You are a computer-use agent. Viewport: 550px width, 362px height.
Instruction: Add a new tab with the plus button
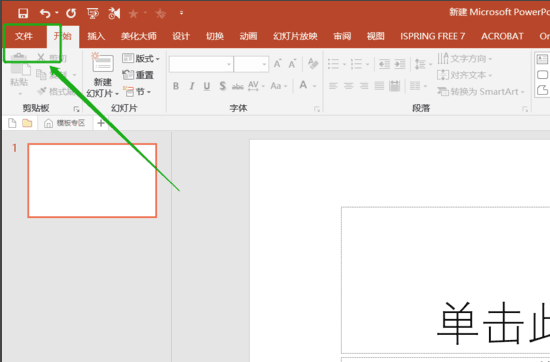101,123
